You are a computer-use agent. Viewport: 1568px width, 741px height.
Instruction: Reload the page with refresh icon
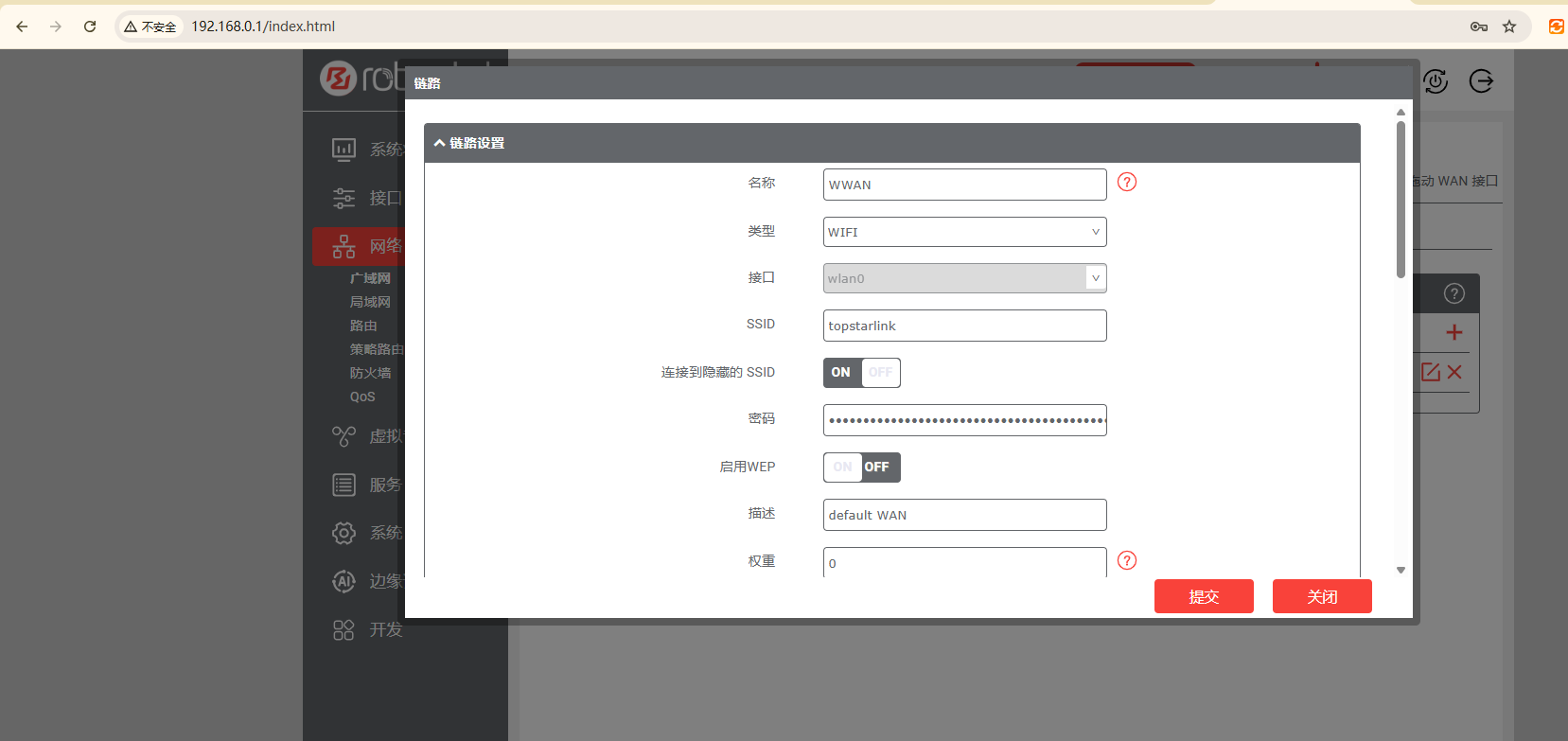click(90, 26)
